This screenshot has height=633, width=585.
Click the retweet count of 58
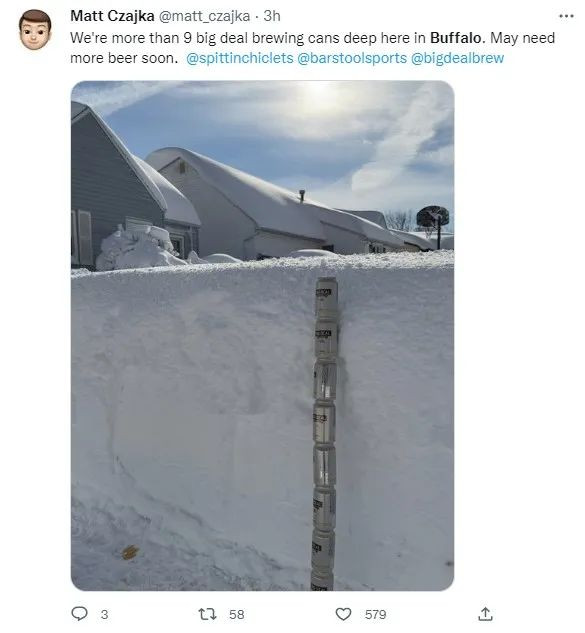click(237, 614)
